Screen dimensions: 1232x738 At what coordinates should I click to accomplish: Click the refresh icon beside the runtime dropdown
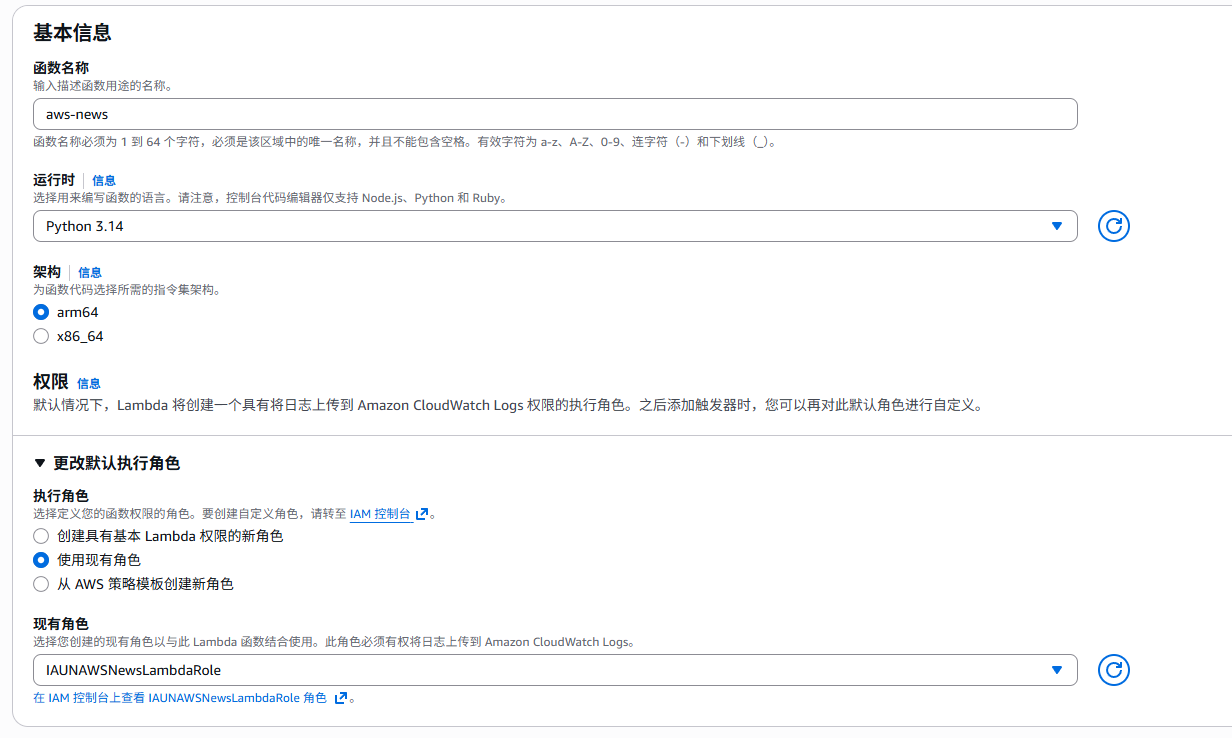[1113, 226]
